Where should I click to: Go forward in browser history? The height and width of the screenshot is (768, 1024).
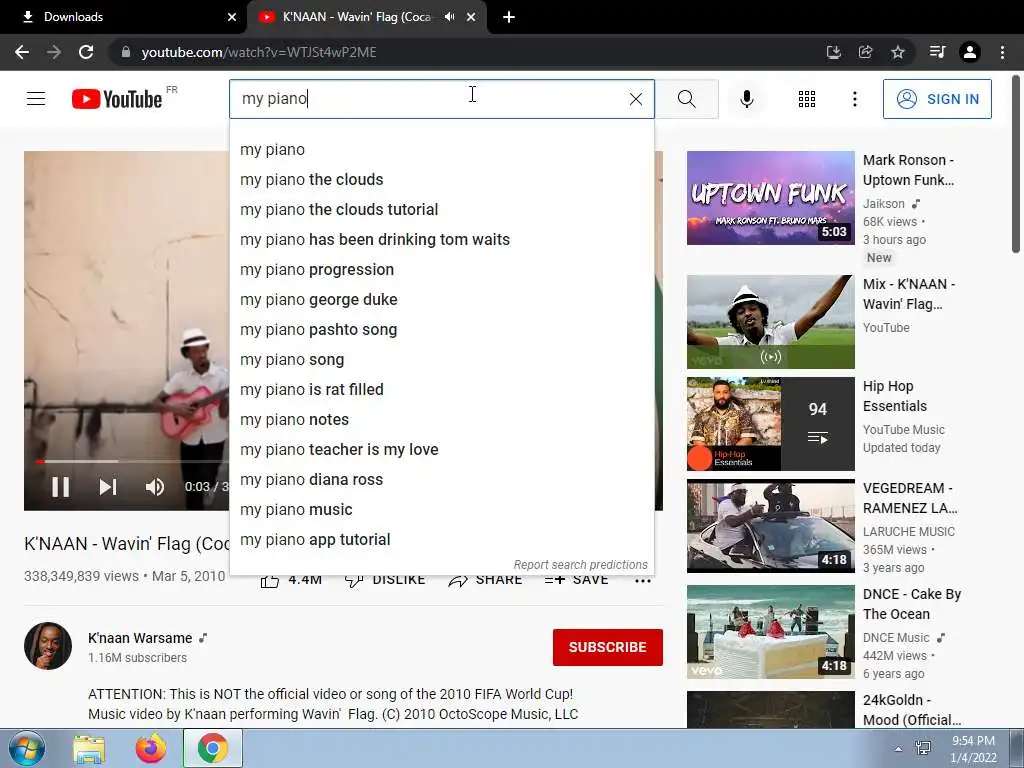point(54,52)
